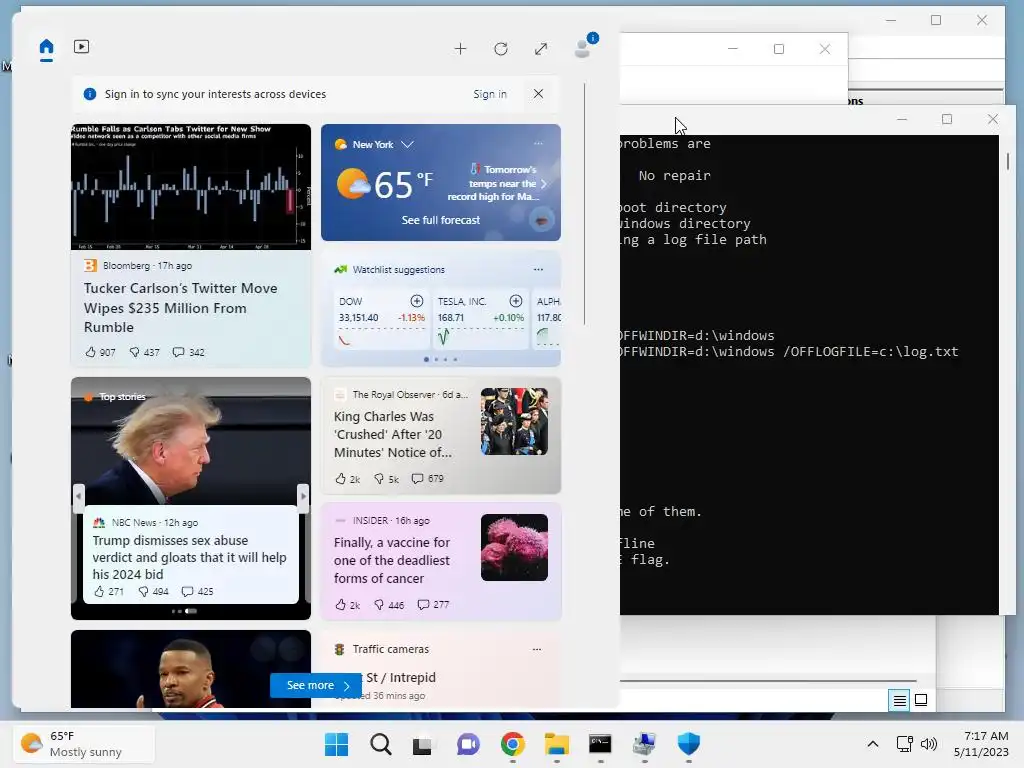The height and width of the screenshot is (768, 1024).
Task: Open comments on the Bloomberg story
Action: pyautogui.click(x=188, y=352)
